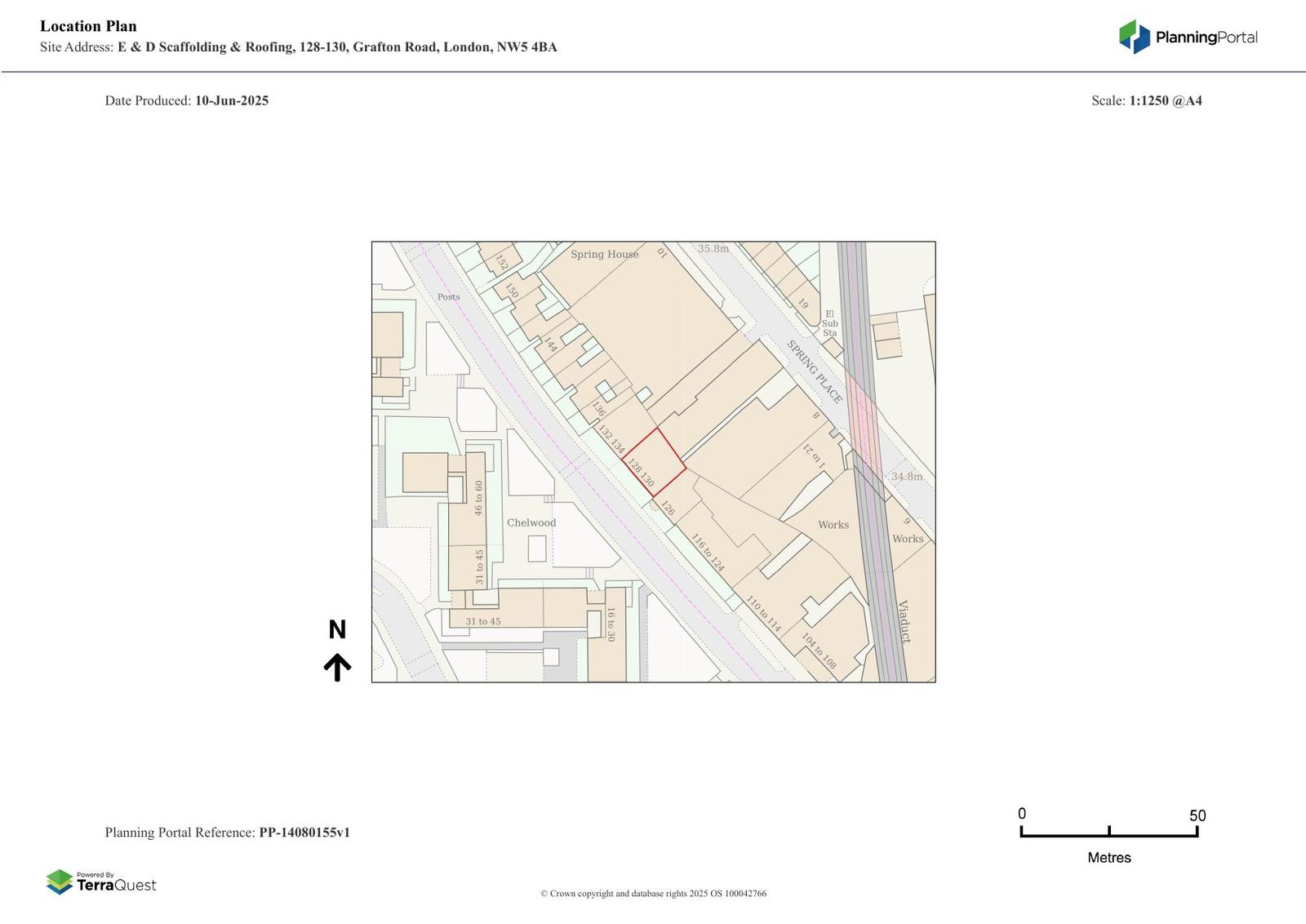
Task: Click the bold letter N above the arrow
Action: click(x=337, y=629)
